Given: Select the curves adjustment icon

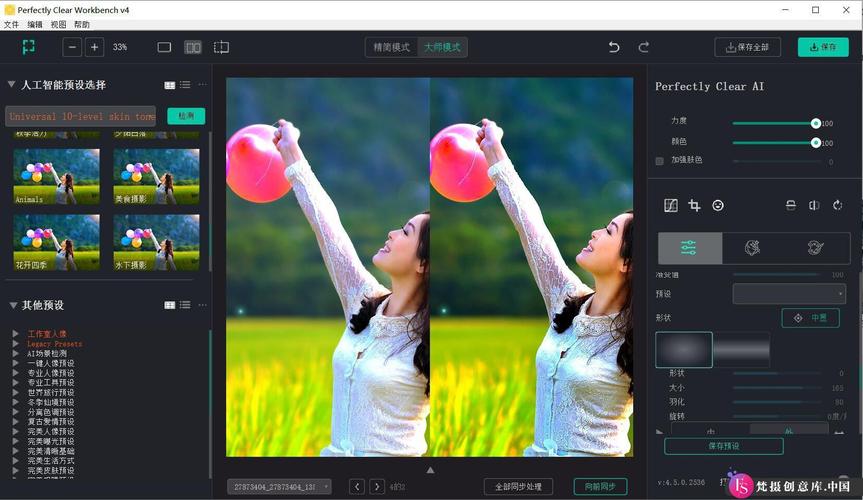Looking at the screenshot, I should tap(671, 205).
